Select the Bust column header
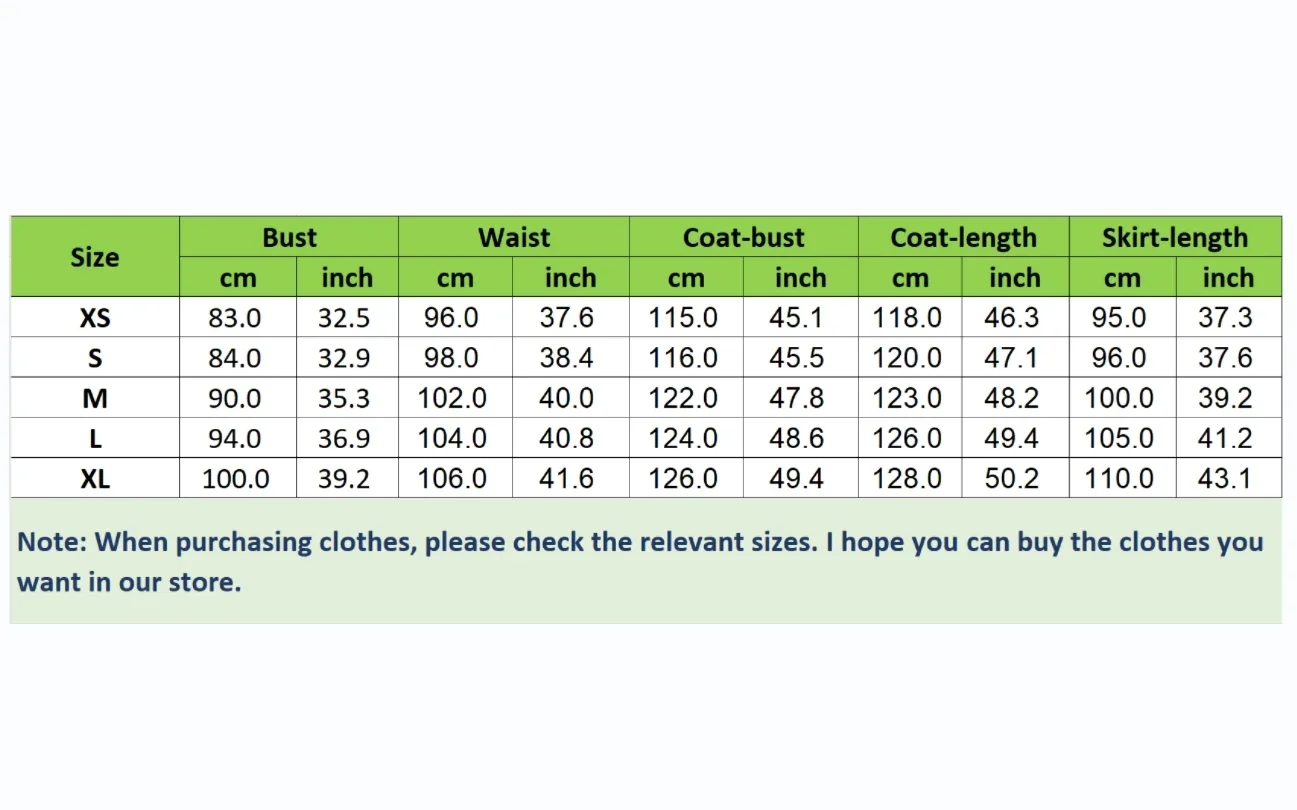Image resolution: width=1297 pixels, height=810 pixels. click(289, 237)
